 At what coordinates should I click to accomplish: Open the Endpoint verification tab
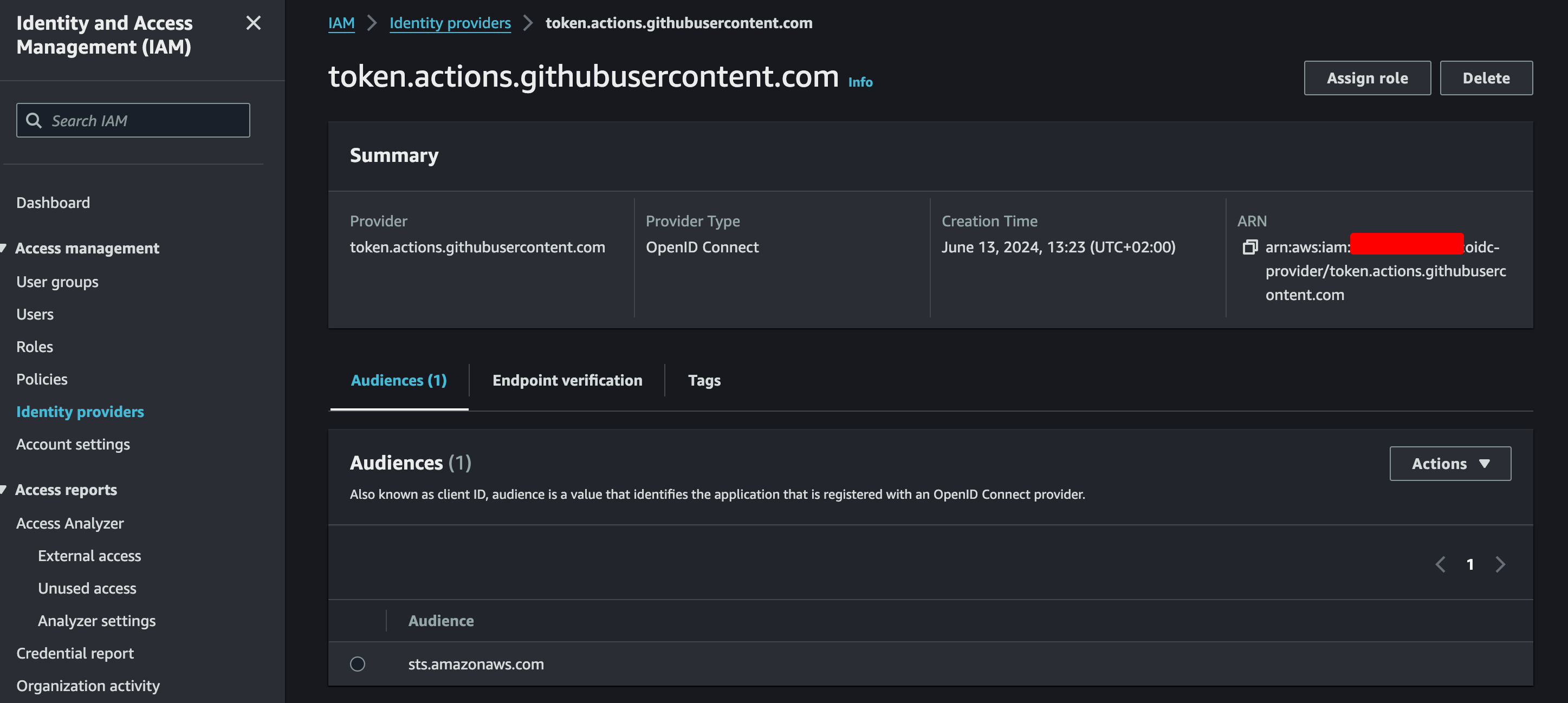567,380
